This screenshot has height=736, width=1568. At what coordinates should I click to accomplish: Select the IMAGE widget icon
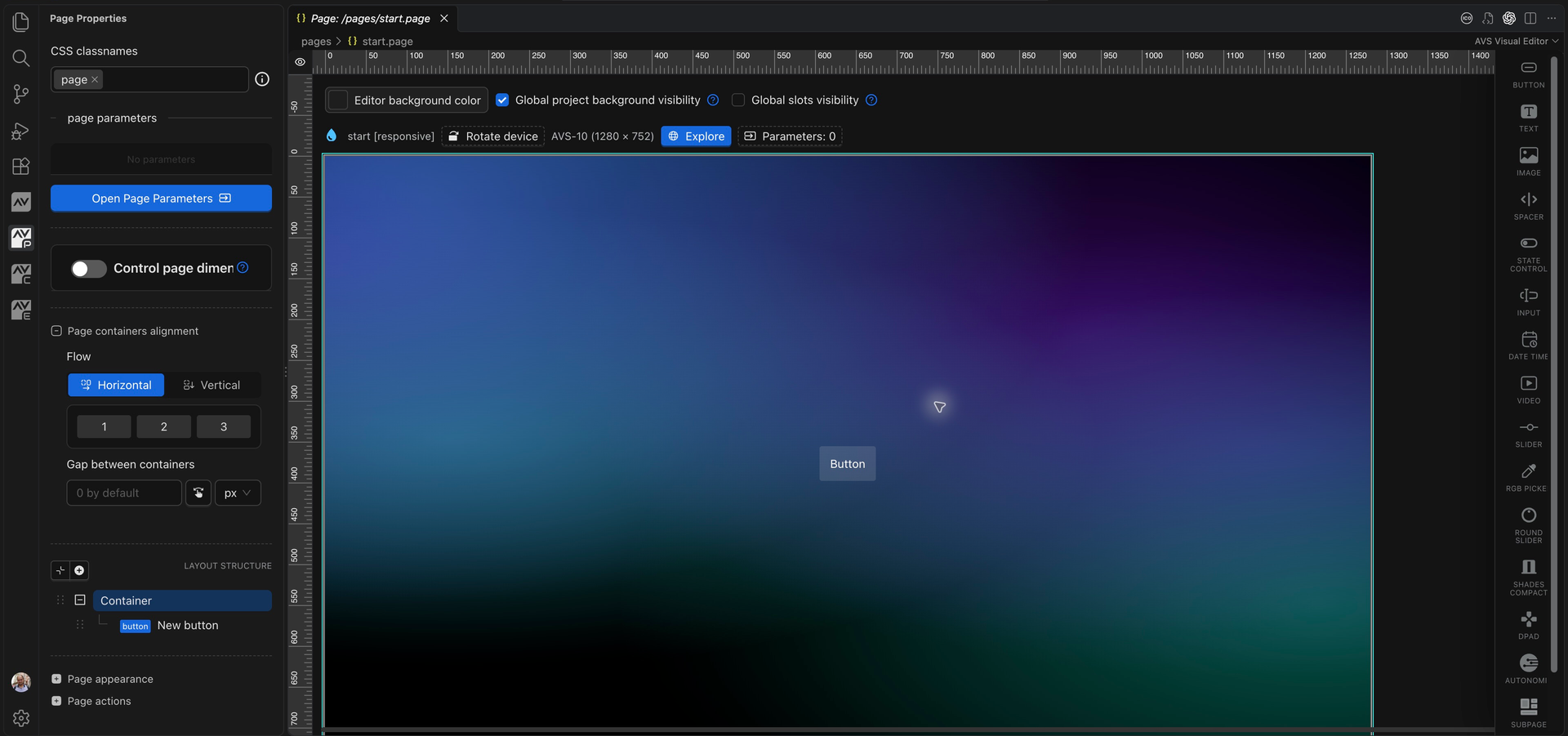(1528, 155)
